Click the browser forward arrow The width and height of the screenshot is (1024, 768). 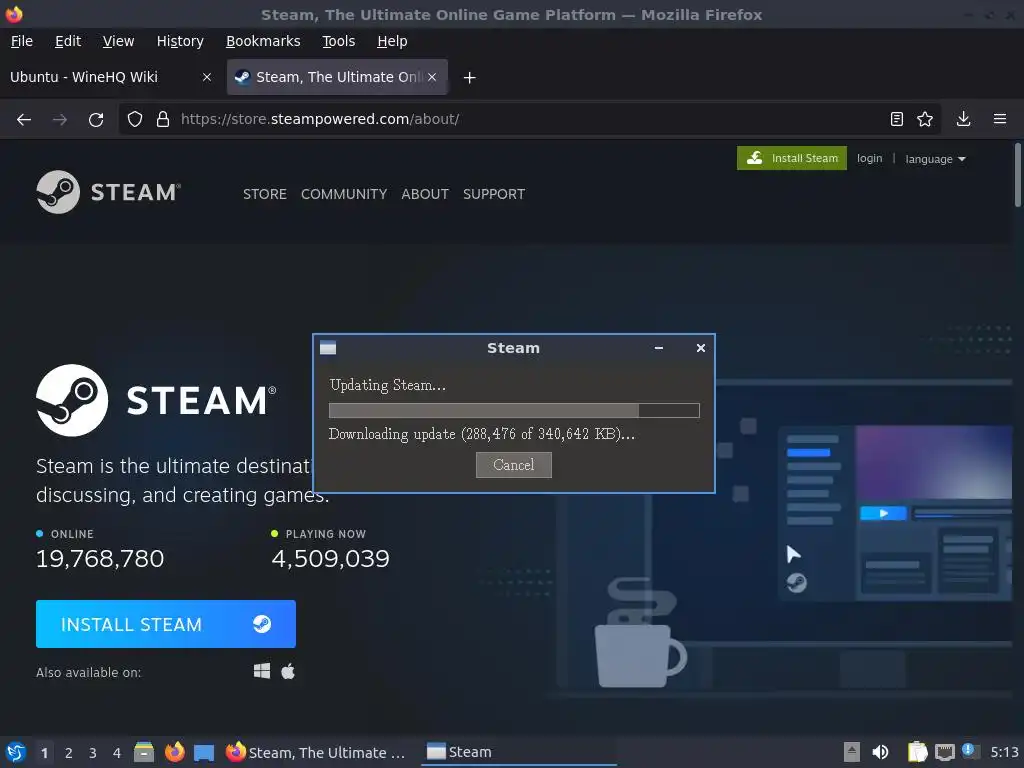[59, 120]
